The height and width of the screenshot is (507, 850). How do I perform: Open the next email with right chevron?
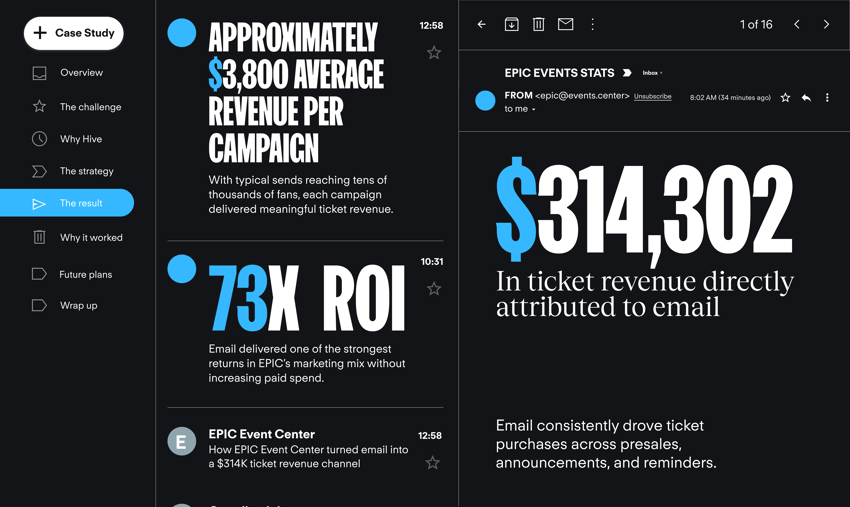tap(826, 24)
